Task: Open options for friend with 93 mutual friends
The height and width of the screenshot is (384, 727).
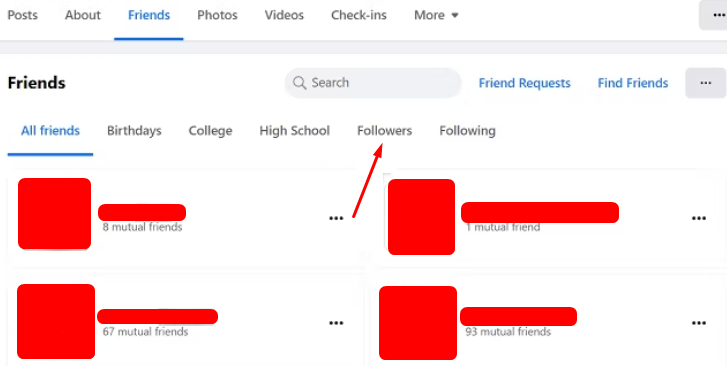Action: click(699, 323)
